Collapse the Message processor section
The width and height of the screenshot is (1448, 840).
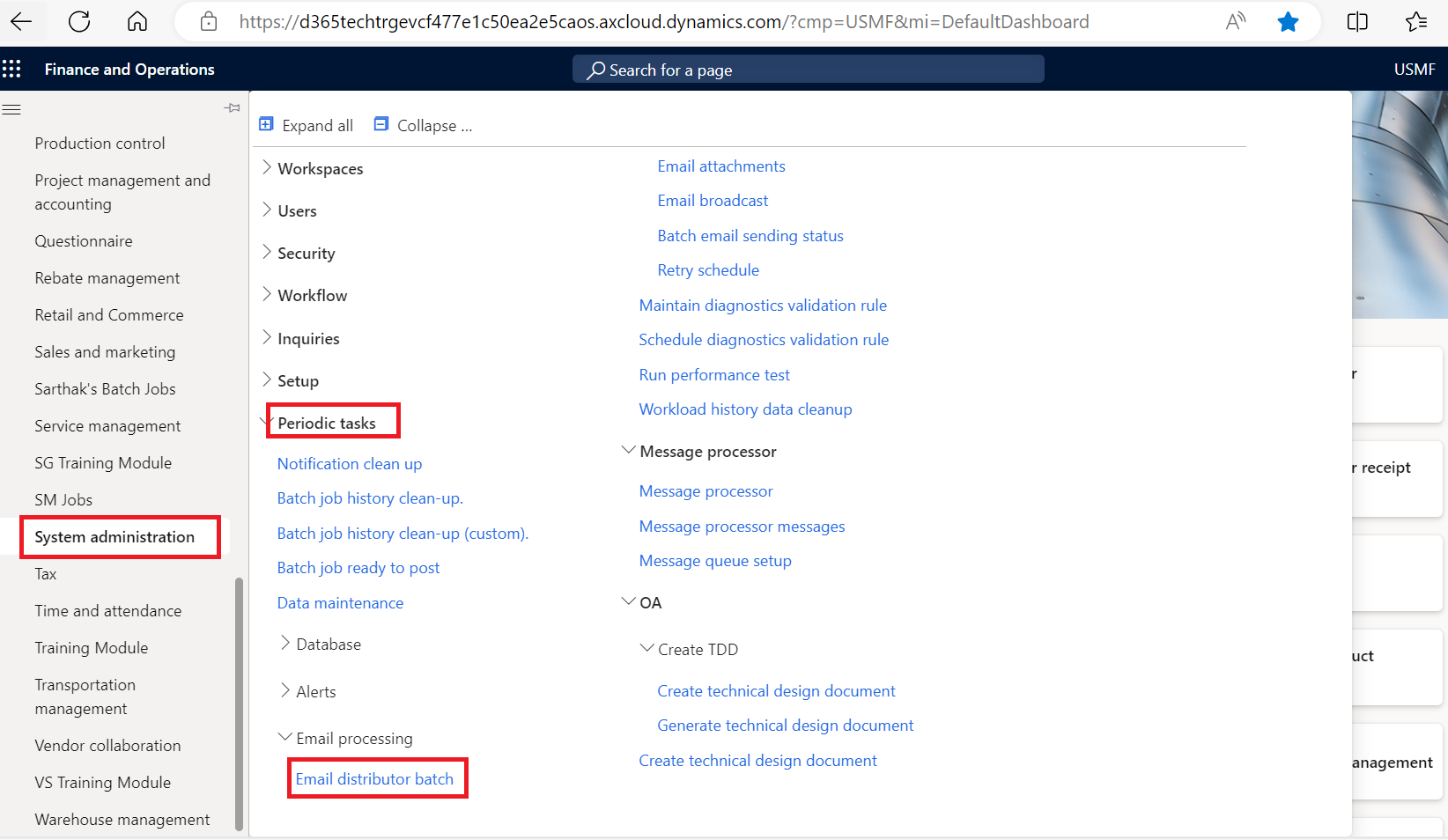pyautogui.click(x=628, y=451)
